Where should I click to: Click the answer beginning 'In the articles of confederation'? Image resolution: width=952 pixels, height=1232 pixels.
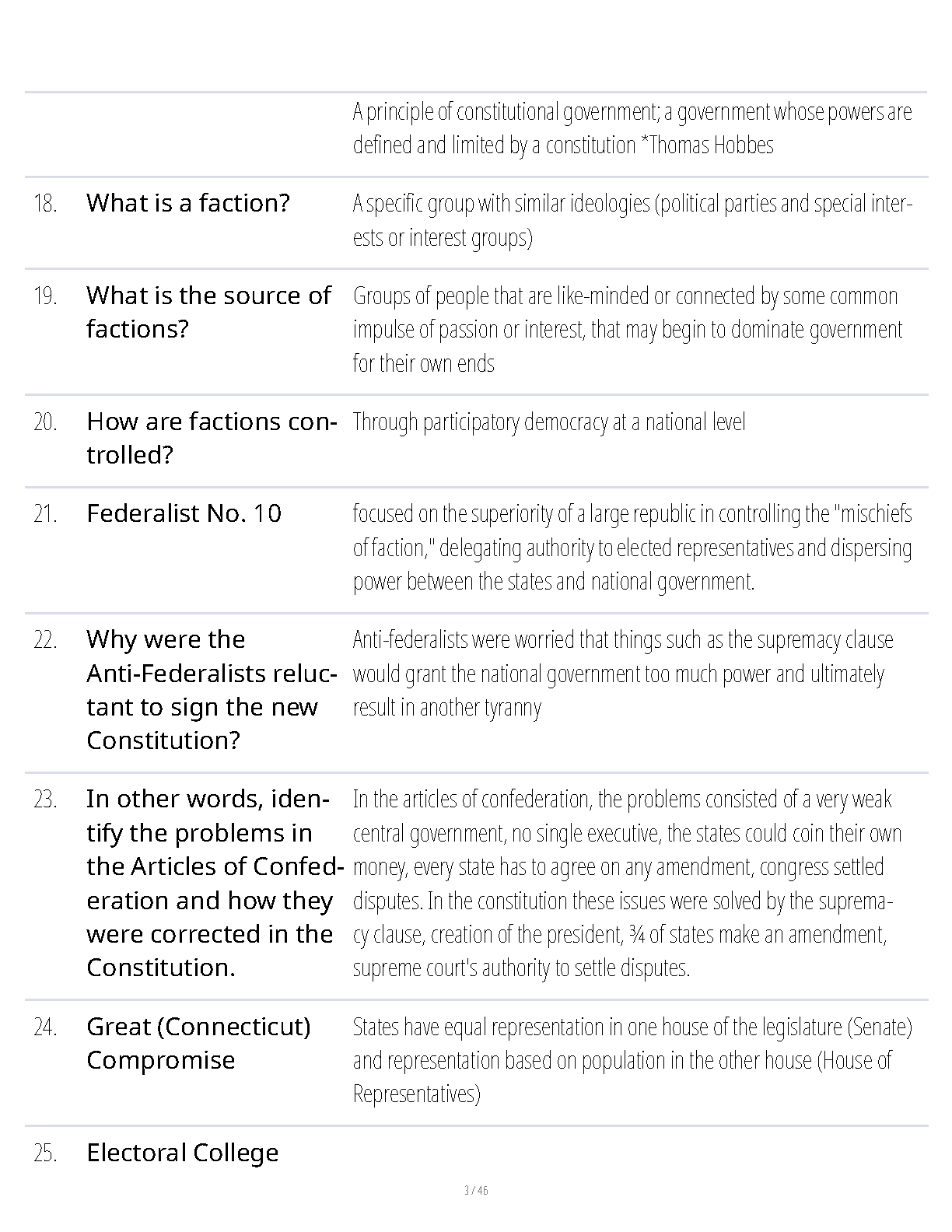pos(628,884)
